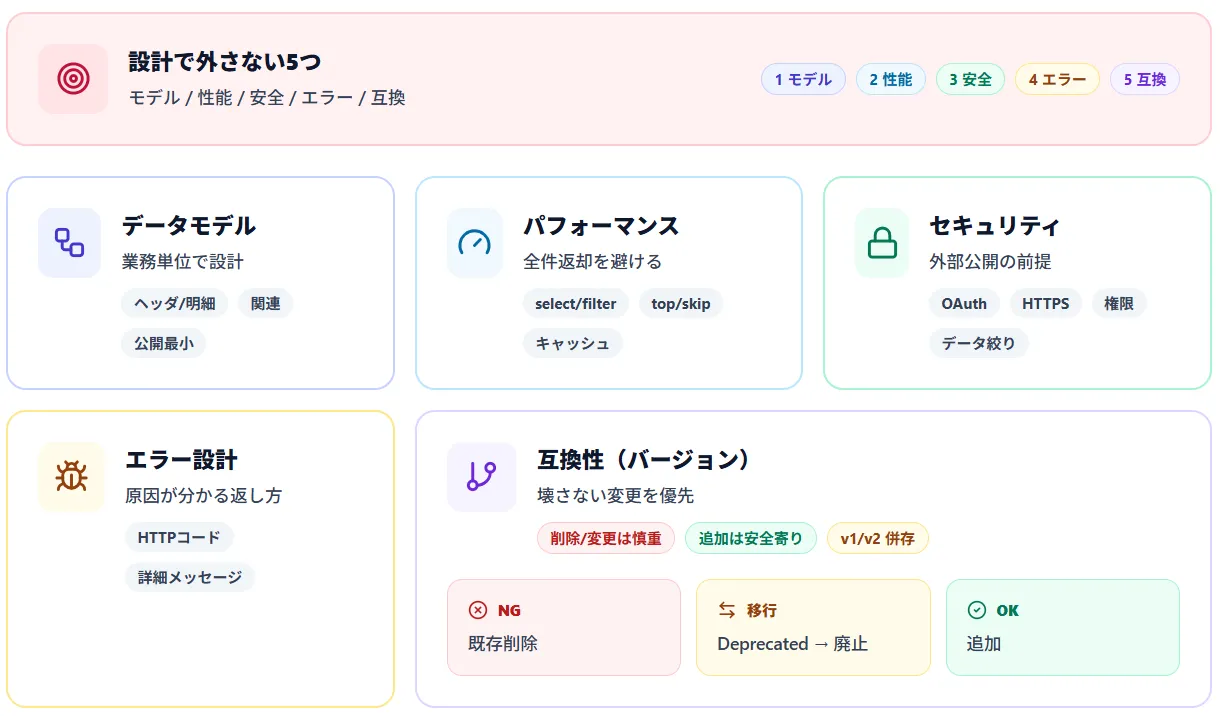Switch to the 5 互換 pill
Viewport: 1225px width, 716px height.
[x=1144, y=79]
